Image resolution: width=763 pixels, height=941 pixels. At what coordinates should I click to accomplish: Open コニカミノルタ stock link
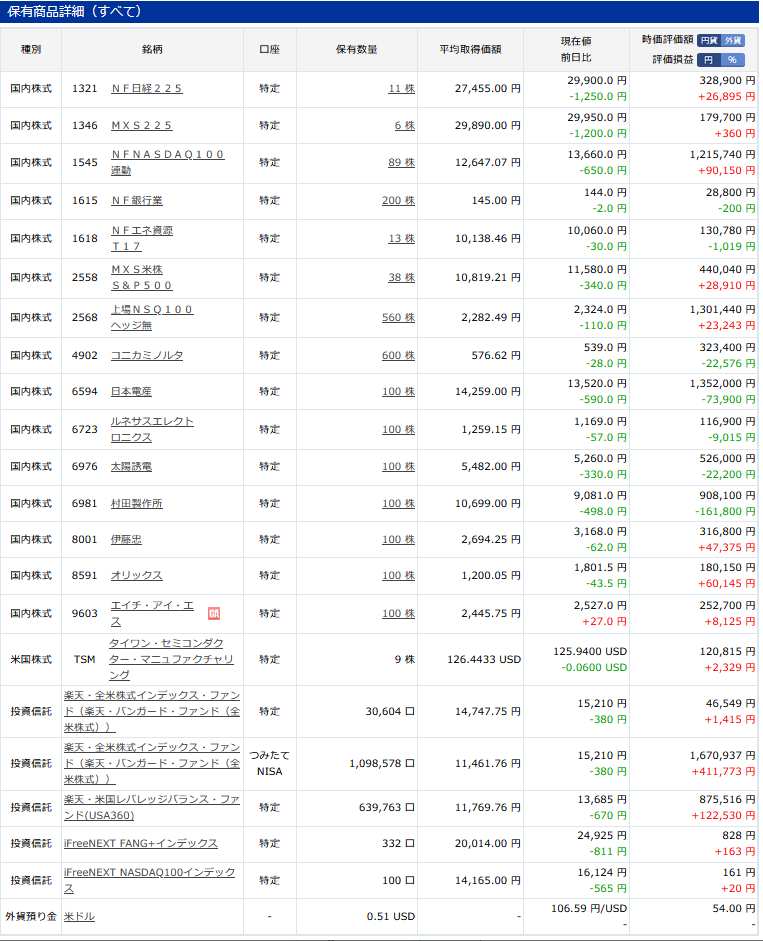(x=147, y=355)
